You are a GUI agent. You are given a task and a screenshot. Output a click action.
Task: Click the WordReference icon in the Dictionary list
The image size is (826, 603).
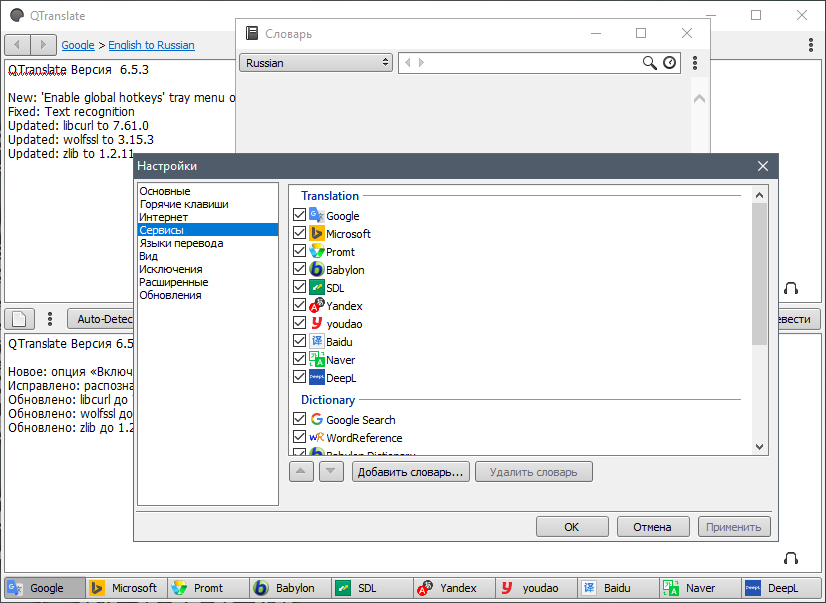click(317, 437)
